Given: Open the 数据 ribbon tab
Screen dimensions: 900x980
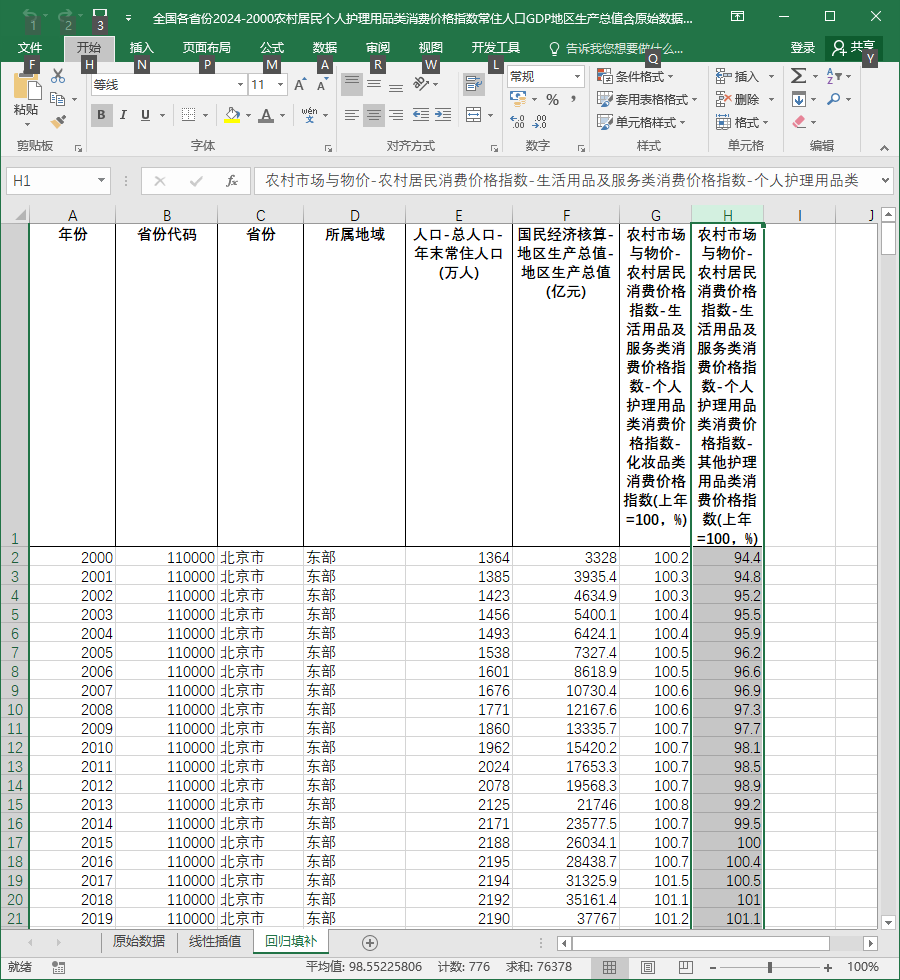Looking at the screenshot, I should click(325, 48).
